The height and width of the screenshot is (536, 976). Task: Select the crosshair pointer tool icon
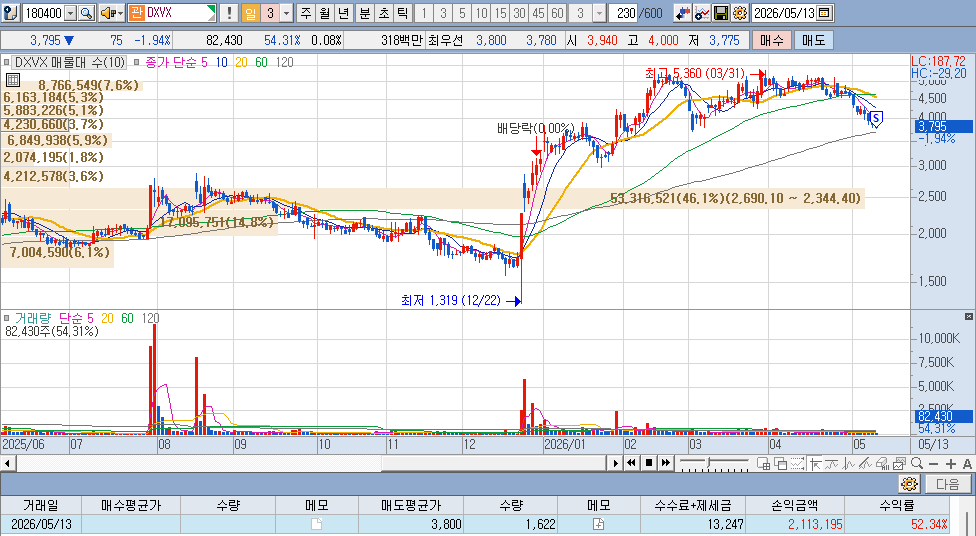(x=814, y=463)
